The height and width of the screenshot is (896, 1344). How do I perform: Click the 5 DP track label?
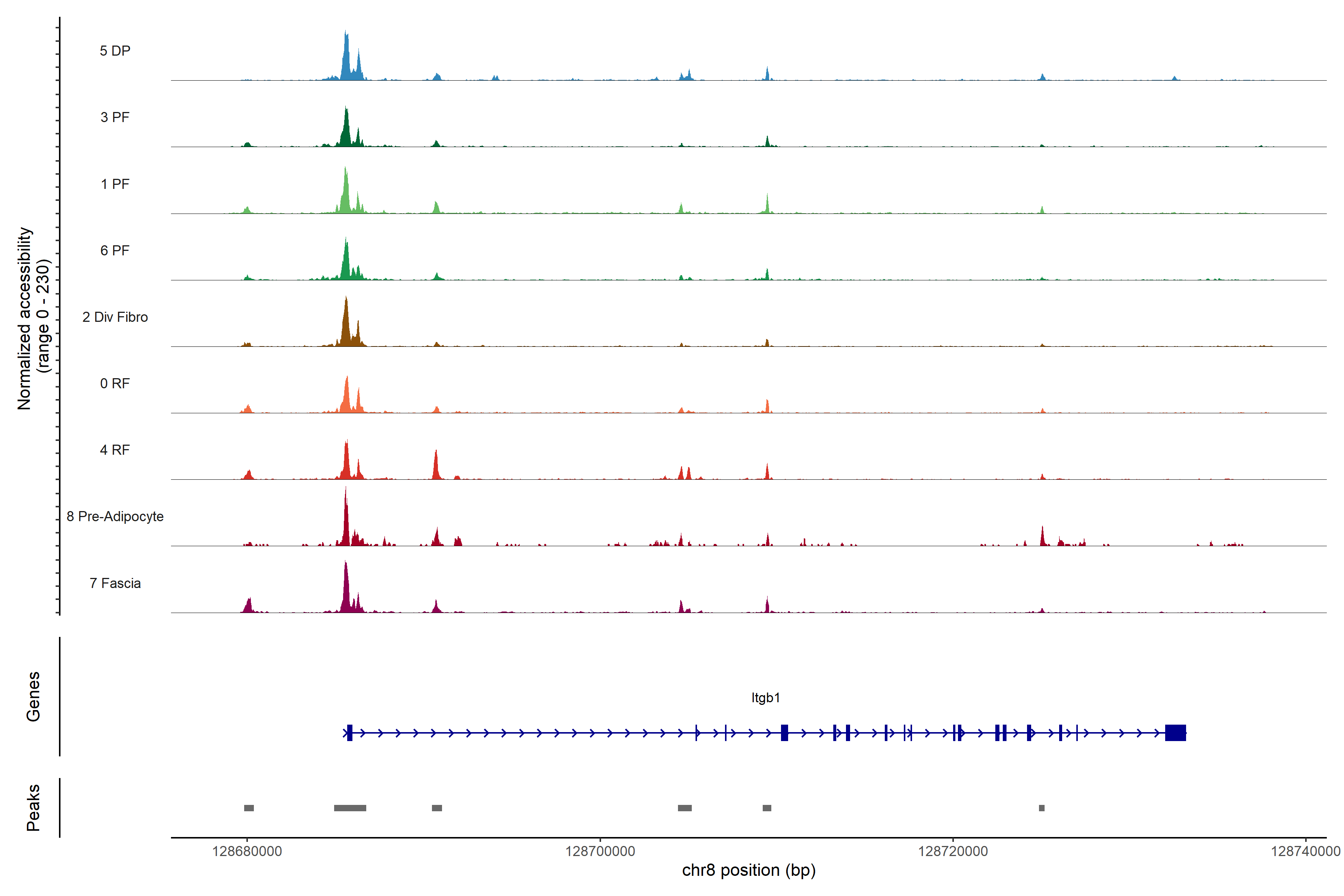pos(115,51)
